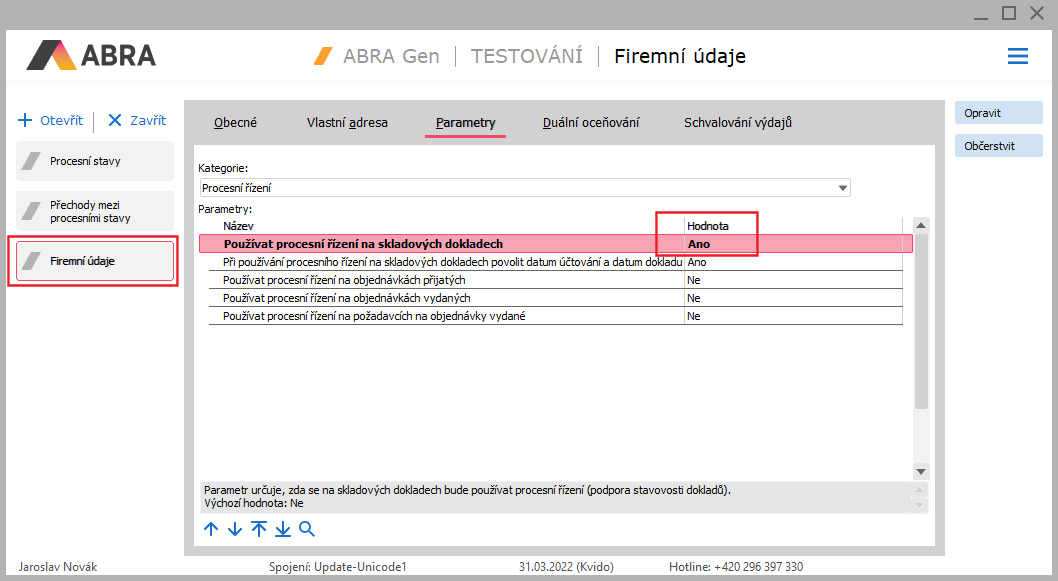
Task: Click the magnifier search icon
Action: (x=307, y=529)
